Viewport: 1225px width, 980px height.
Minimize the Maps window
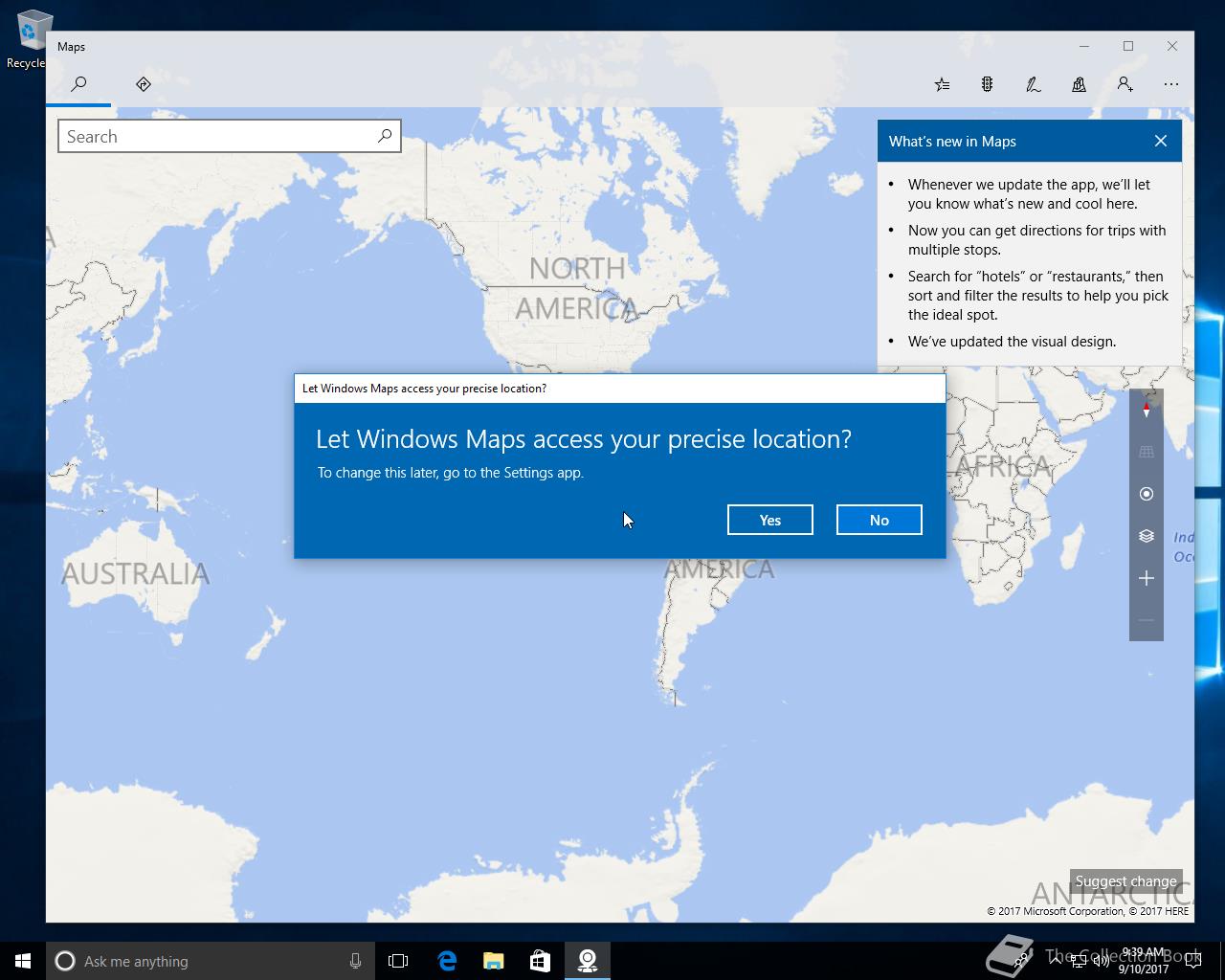[x=1084, y=46]
